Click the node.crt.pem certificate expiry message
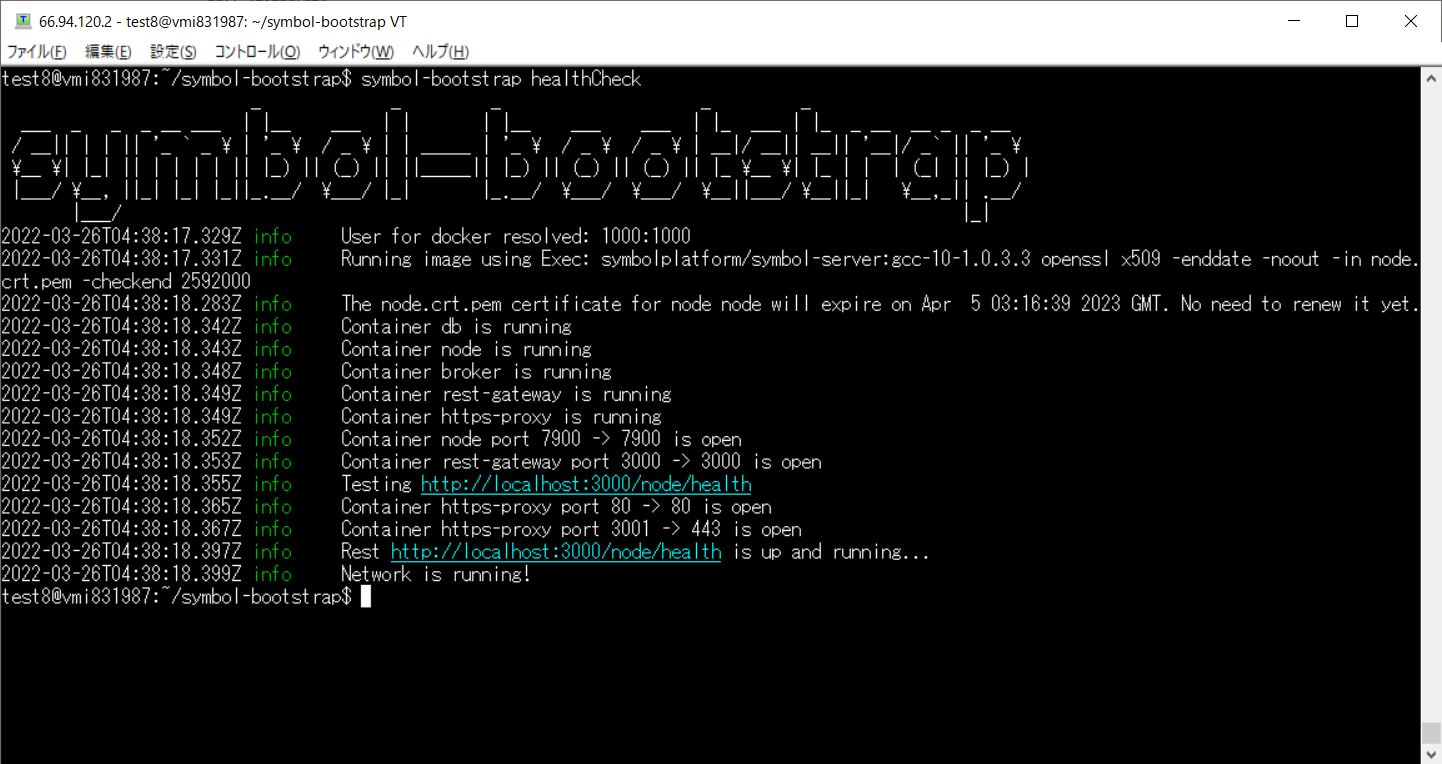This screenshot has width=1442, height=764. point(880,304)
